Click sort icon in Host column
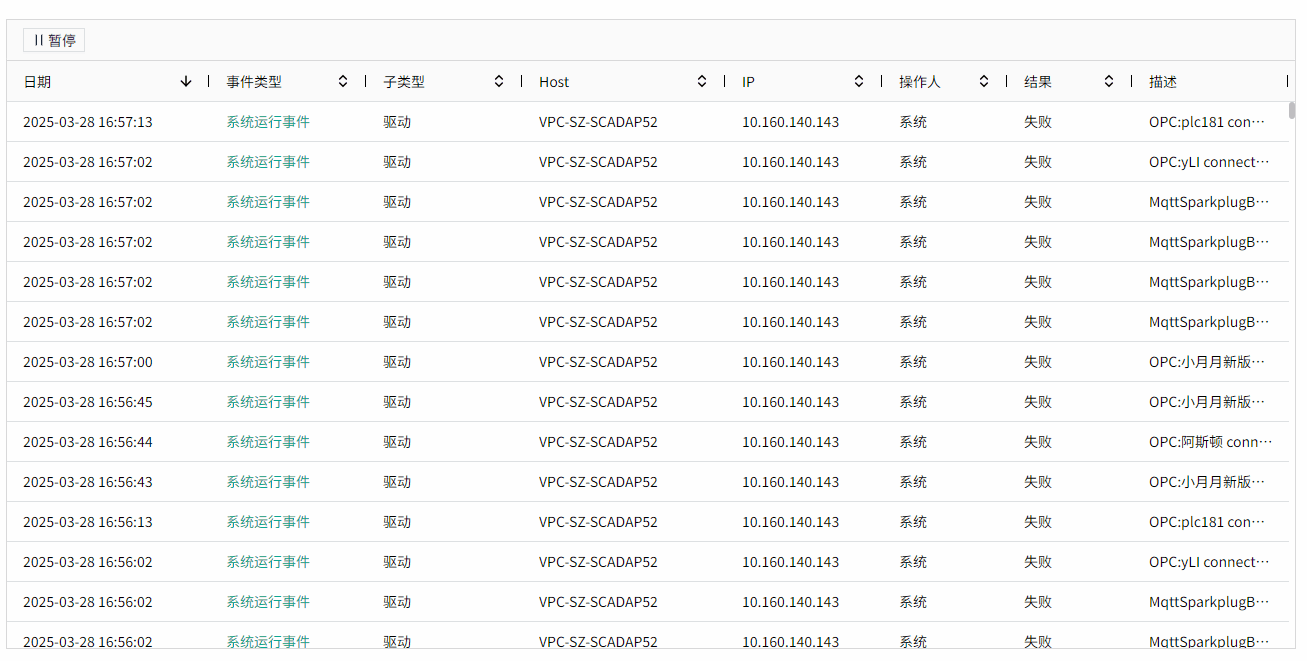 702,82
